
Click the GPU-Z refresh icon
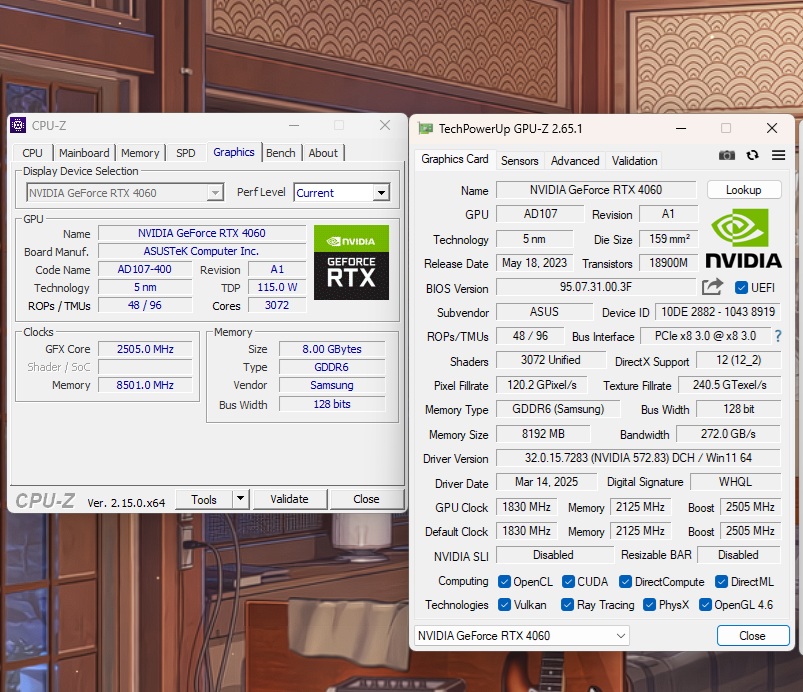(752, 155)
